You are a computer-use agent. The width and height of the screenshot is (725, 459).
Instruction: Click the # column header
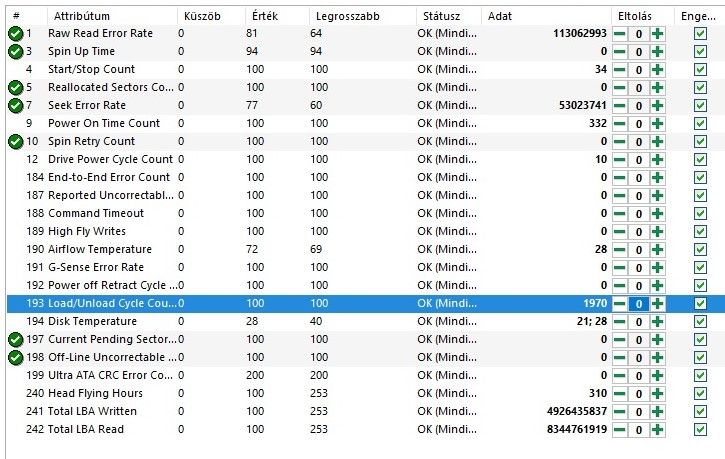pos(26,16)
